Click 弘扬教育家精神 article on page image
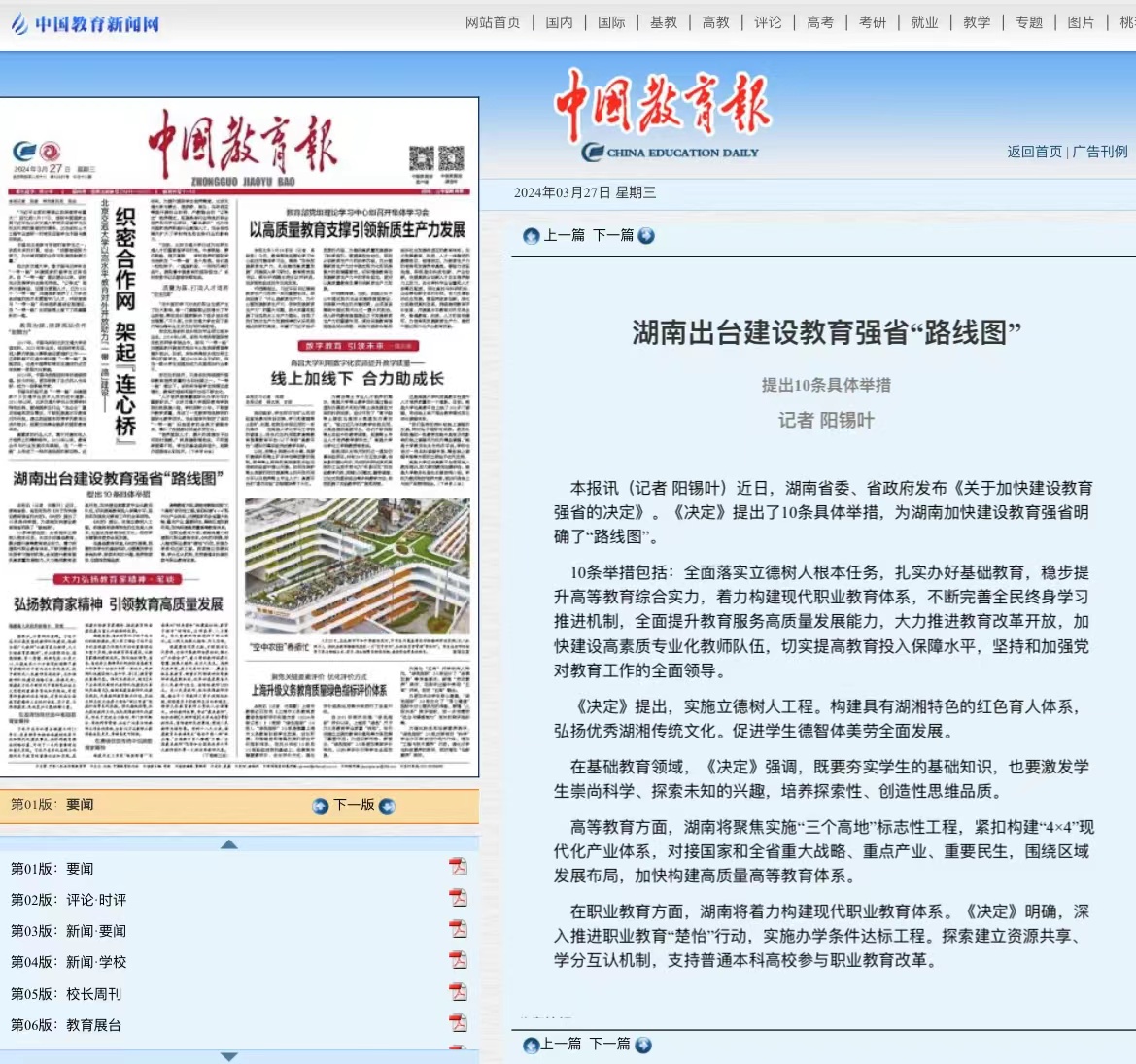 point(119,604)
